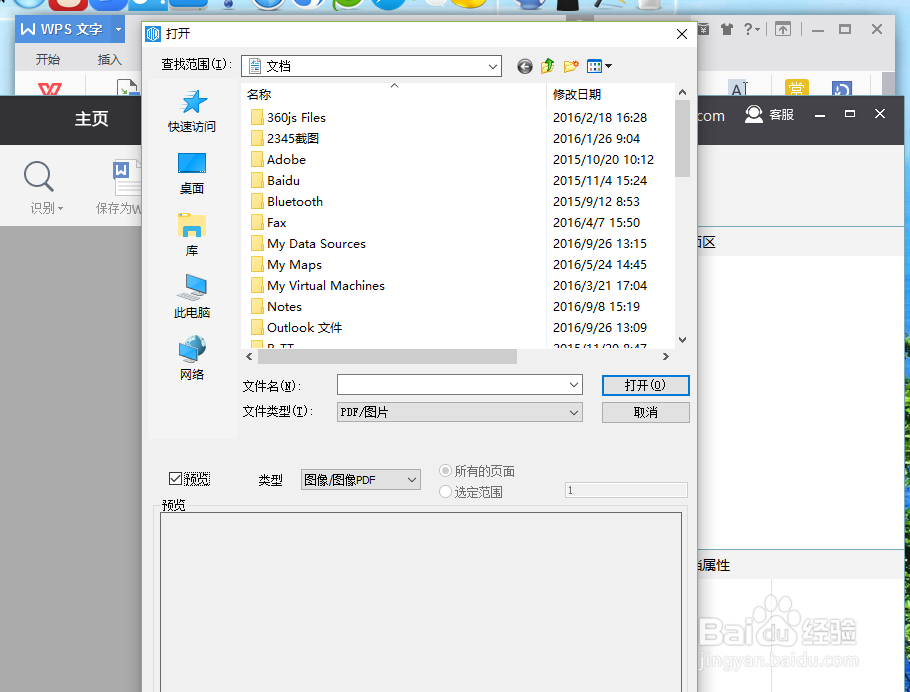Switch to the 插入 ribbon tab

click(110, 59)
